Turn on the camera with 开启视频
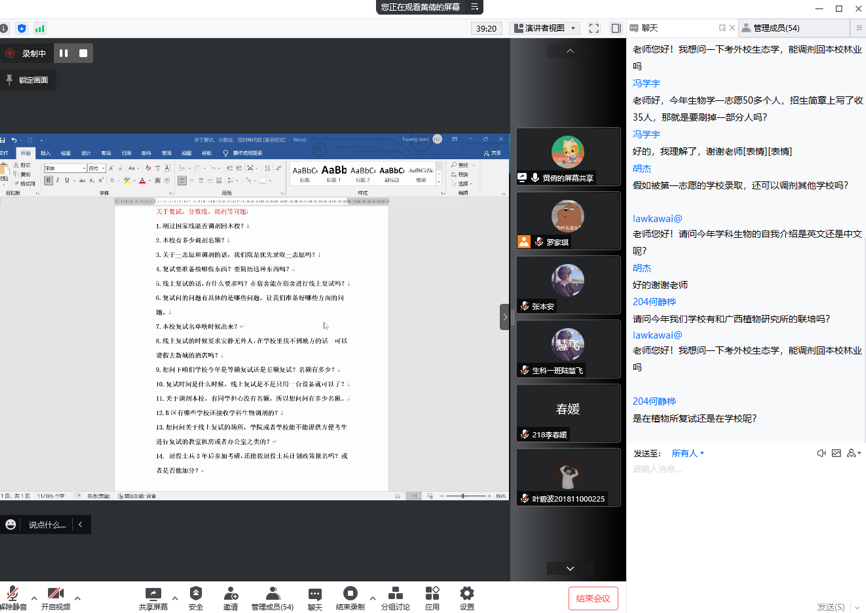Image resolution: width=866 pixels, height=613 pixels. coord(55,597)
